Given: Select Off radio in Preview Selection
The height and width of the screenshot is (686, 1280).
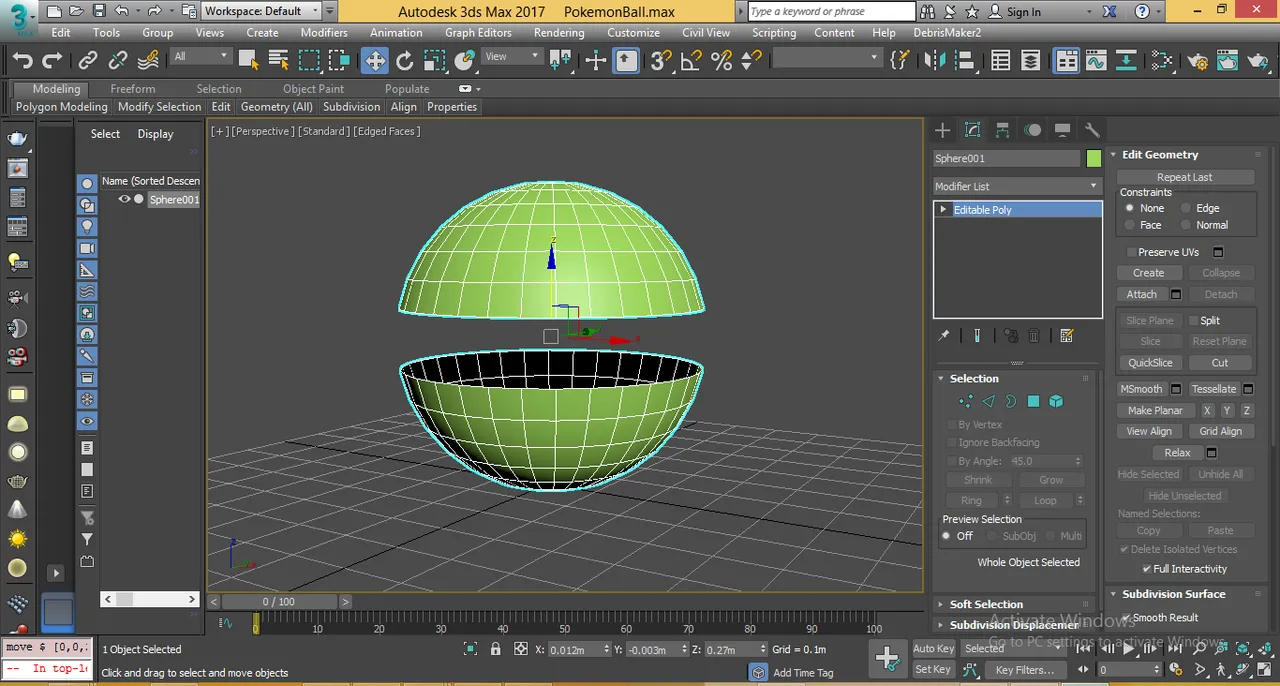Looking at the screenshot, I should [x=946, y=536].
